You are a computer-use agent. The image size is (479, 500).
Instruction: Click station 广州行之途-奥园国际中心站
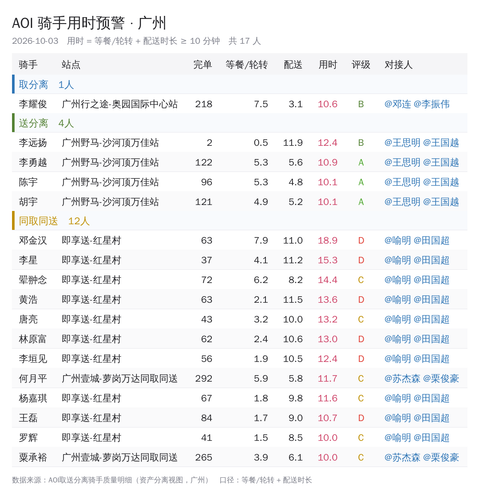[119, 104]
